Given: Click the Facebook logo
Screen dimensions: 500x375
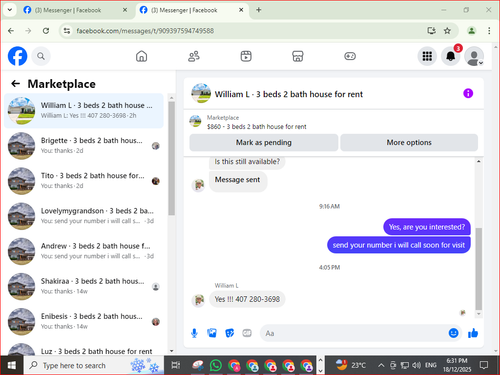Looking at the screenshot, I should pyautogui.click(x=17, y=56).
